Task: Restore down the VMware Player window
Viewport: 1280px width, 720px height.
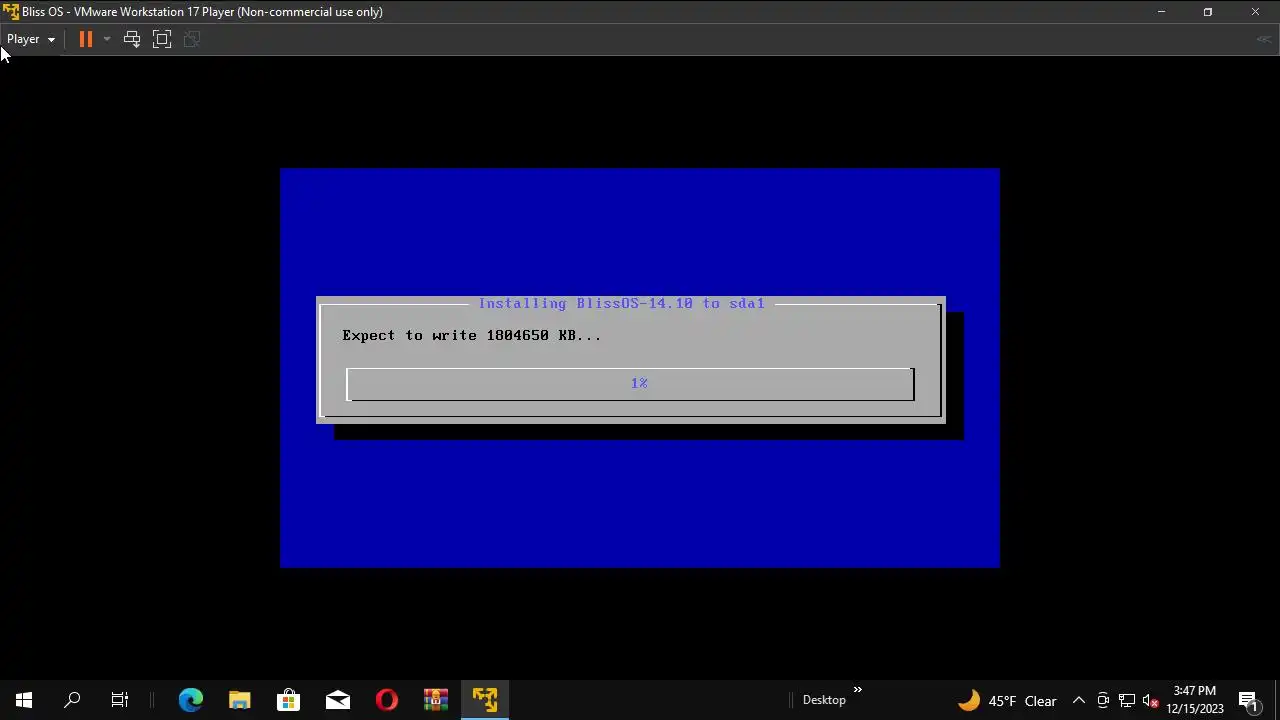Action: tap(1208, 12)
